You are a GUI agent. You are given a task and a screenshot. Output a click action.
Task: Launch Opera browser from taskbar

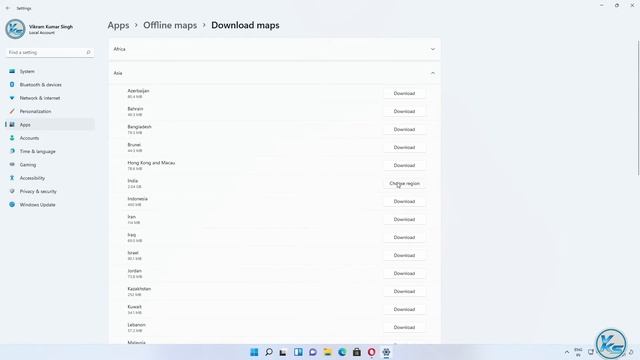[x=371, y=352]
